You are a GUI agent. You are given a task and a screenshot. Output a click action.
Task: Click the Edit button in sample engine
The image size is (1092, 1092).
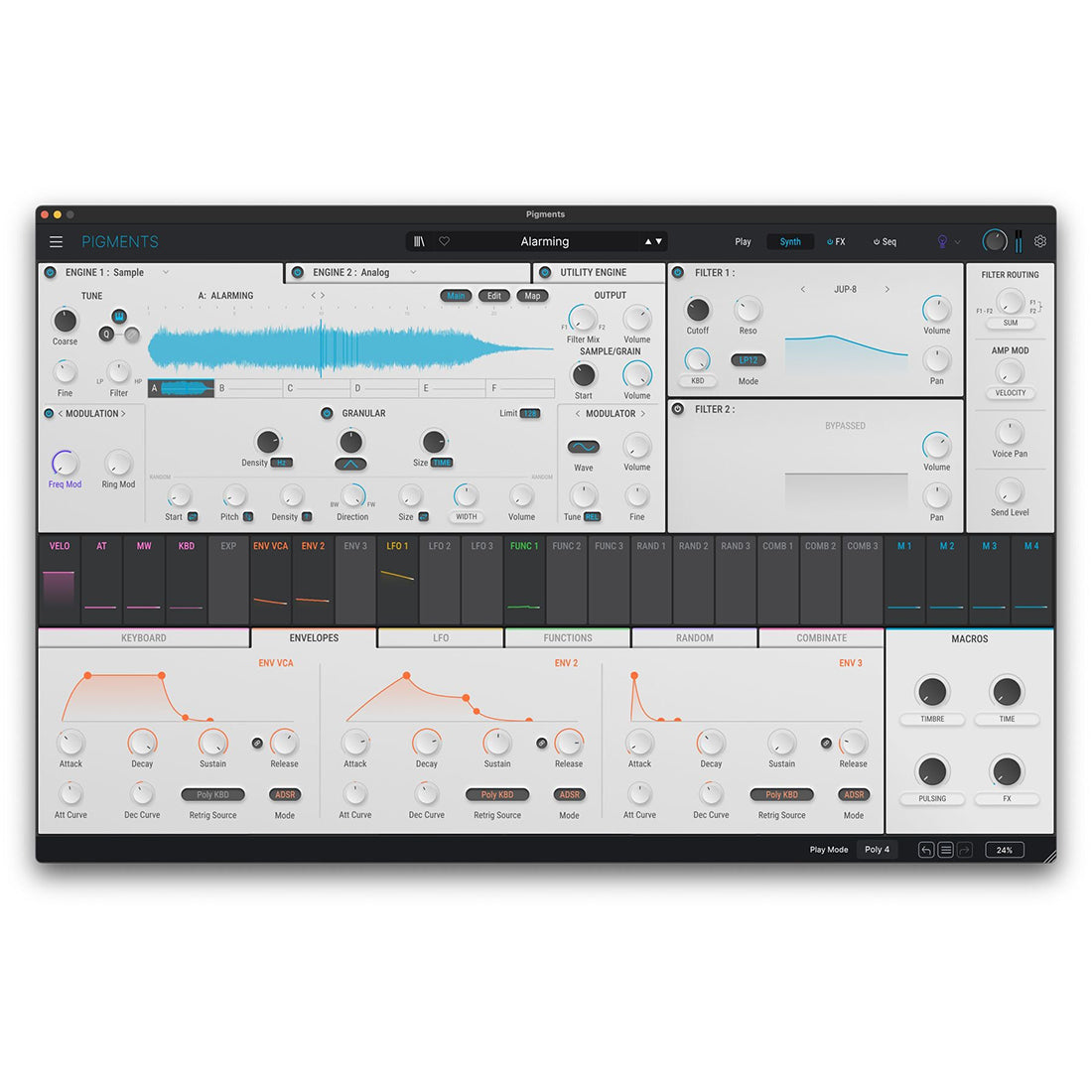[x=494, y=296]
